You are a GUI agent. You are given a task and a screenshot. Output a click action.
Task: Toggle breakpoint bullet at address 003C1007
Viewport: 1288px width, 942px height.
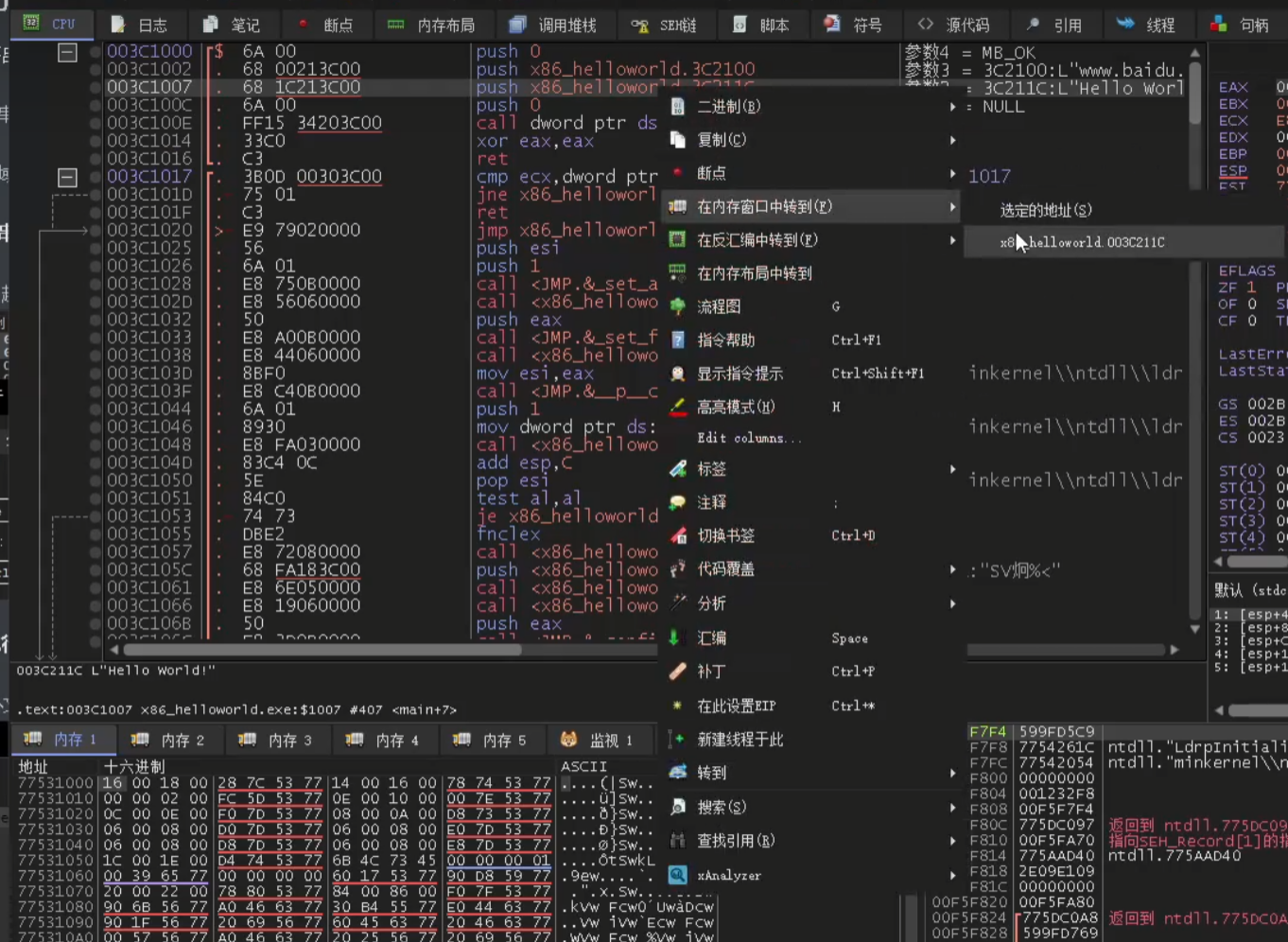[96, 87]
